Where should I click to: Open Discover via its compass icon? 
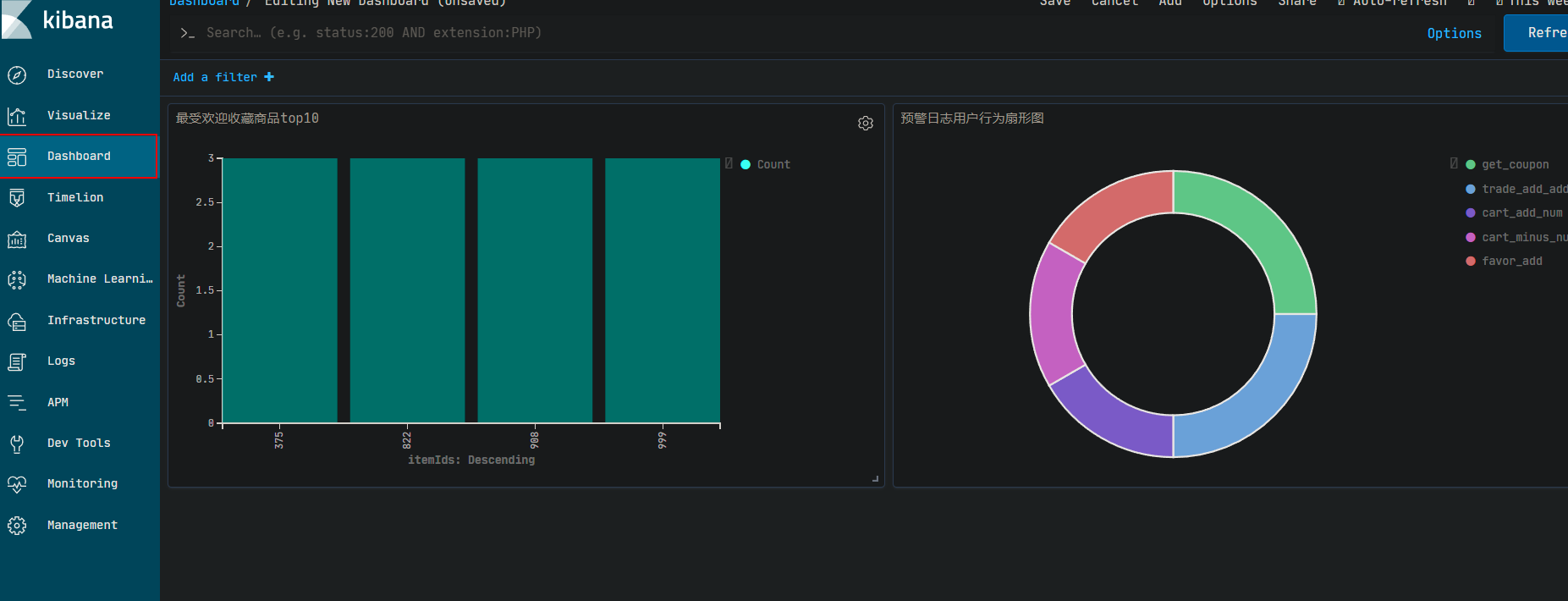pos(17,74)
